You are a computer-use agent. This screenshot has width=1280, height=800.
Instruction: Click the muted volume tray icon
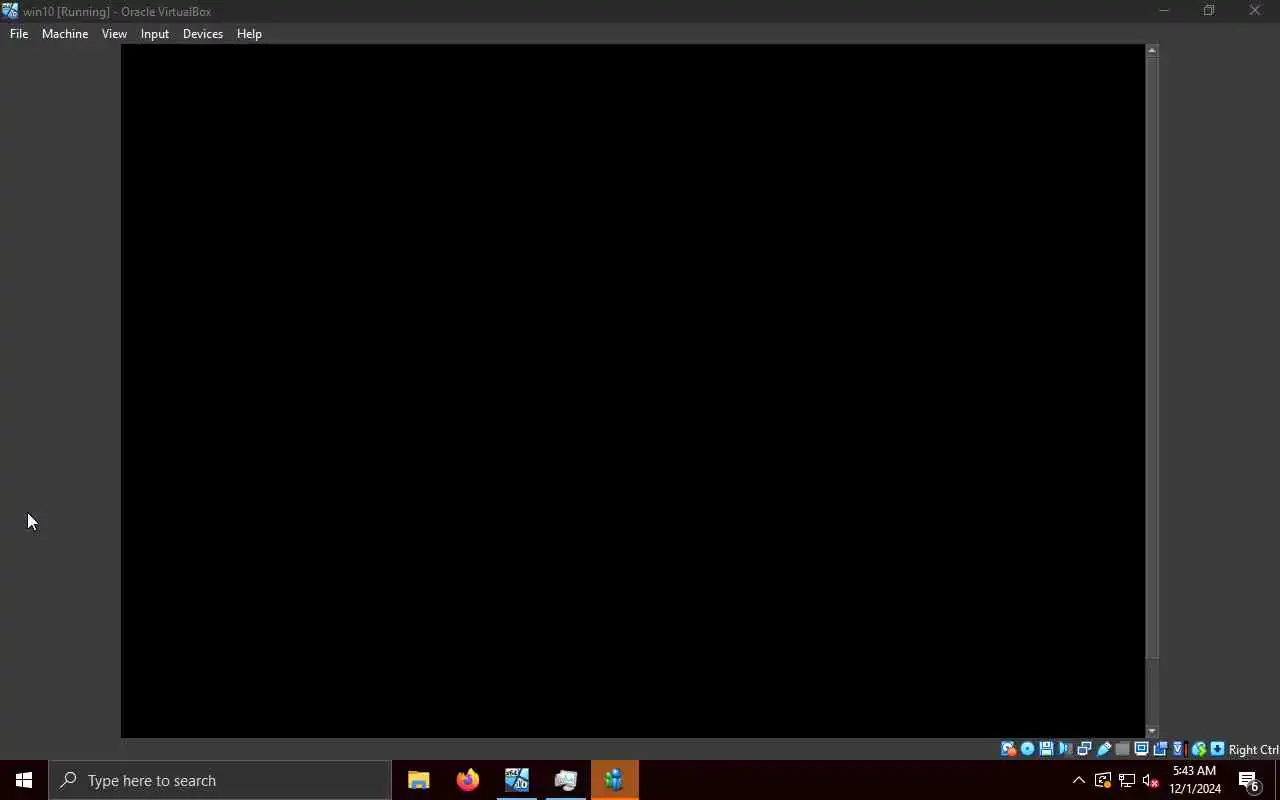tap(1150, 780)
